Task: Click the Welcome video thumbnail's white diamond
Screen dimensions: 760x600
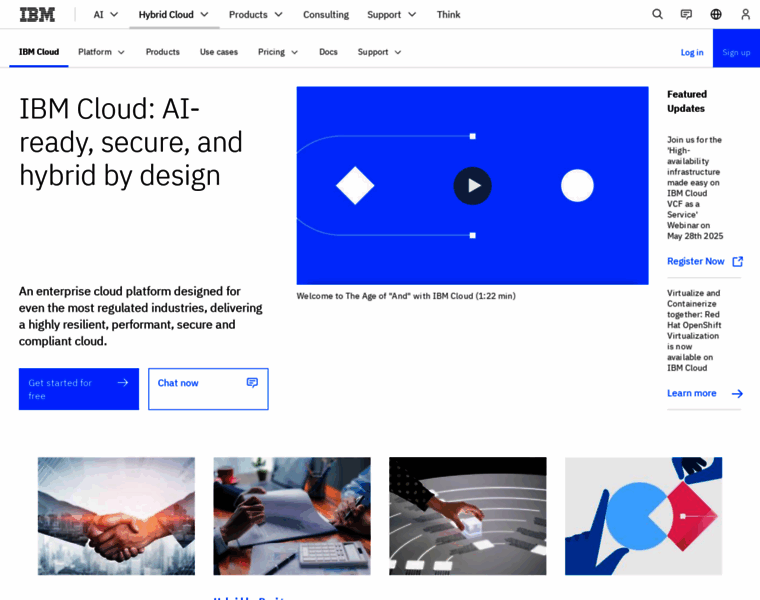Action: (355, 186)
